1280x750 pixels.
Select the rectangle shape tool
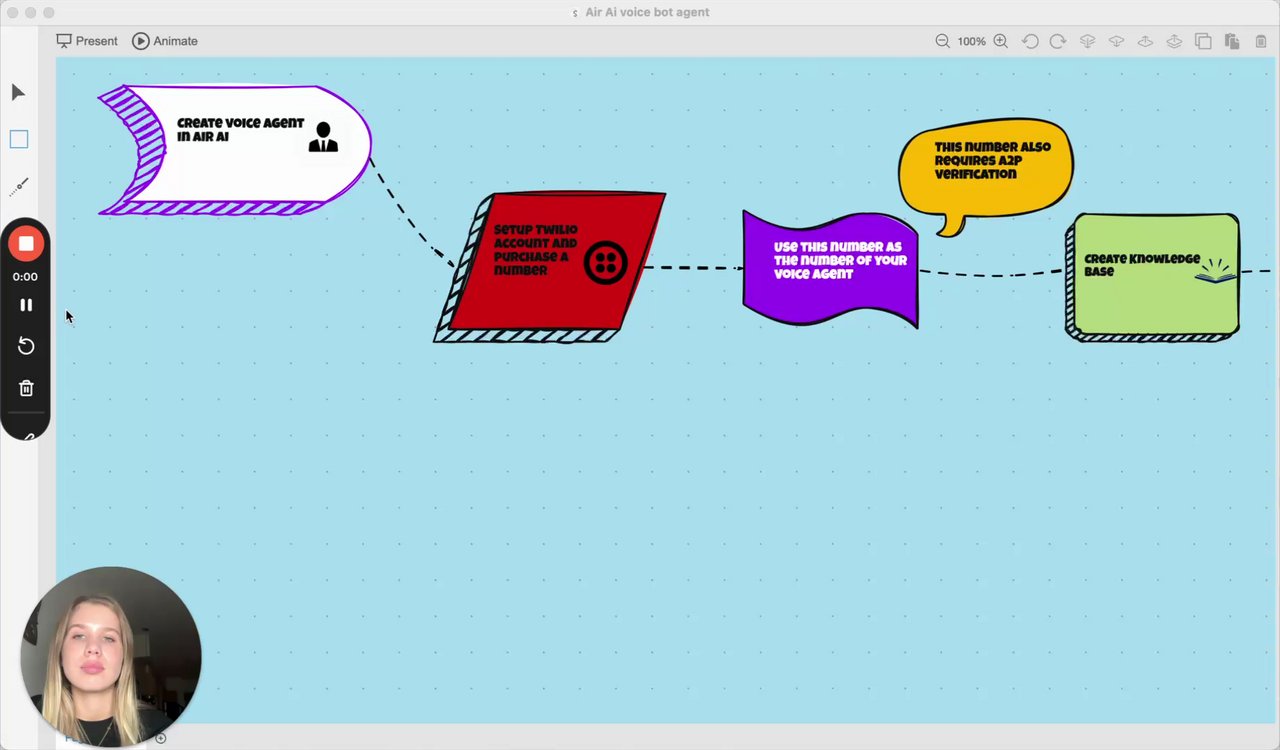[19, 139]
